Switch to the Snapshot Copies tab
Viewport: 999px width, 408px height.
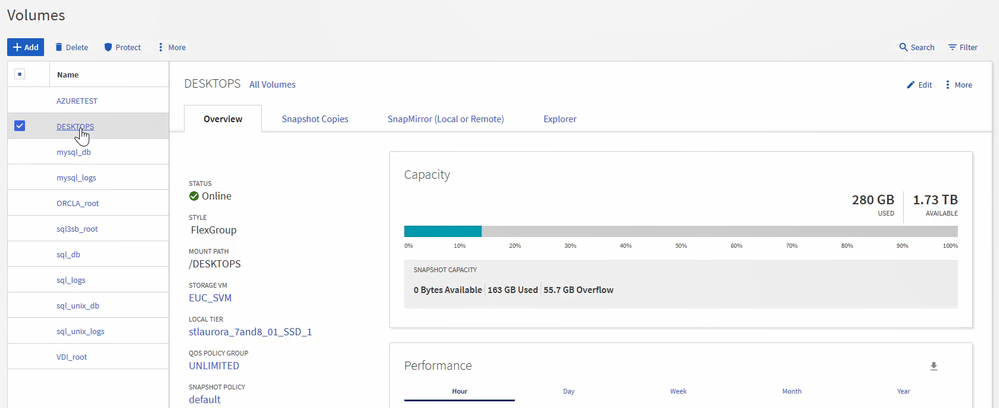point(315,119)
